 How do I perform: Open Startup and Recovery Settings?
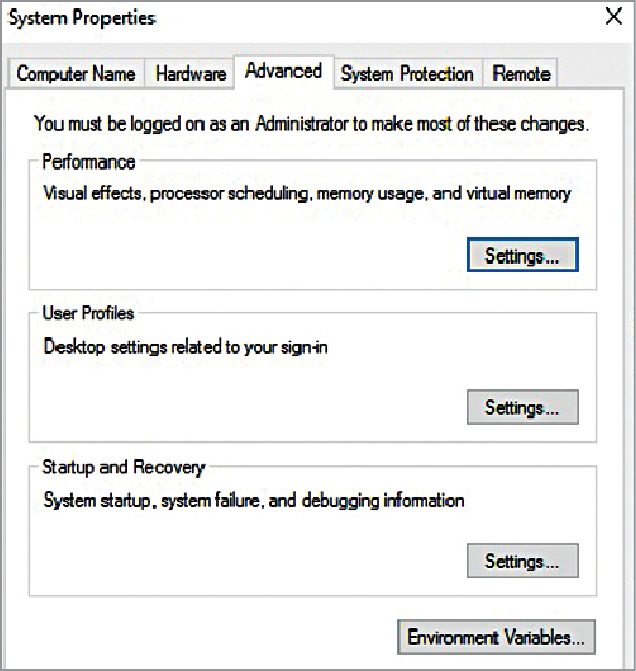pyautogui.click(x=522, y=561)
